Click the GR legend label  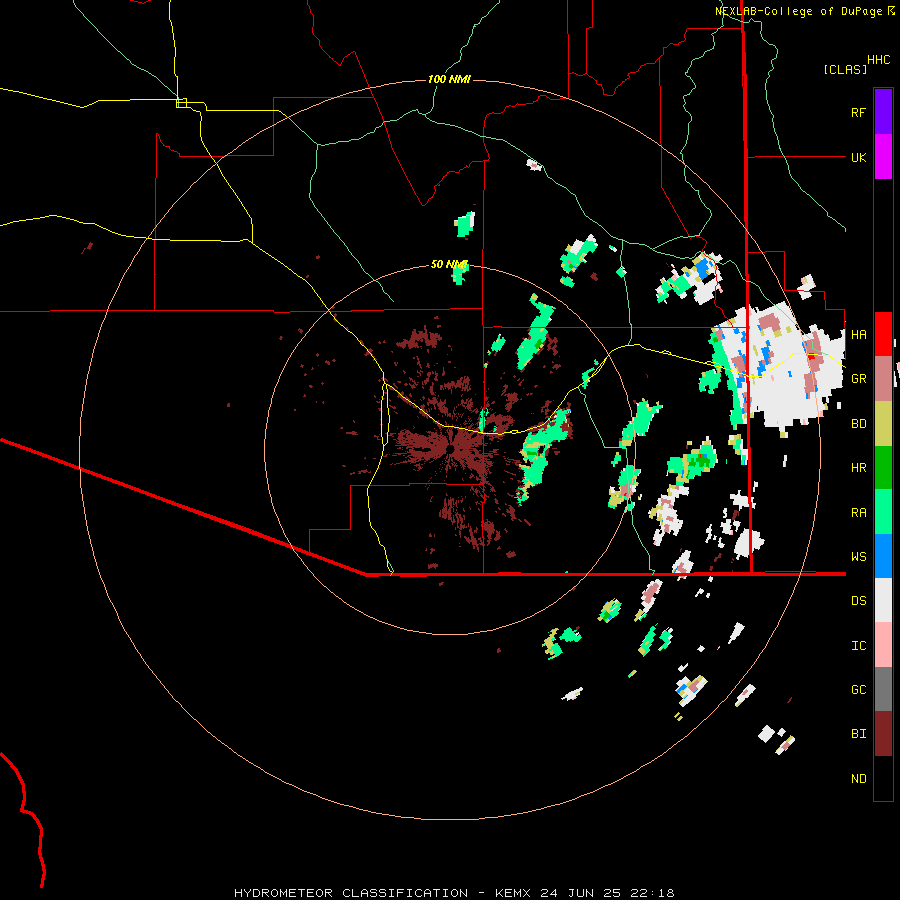pyautogui.click(x=858, y=379)
